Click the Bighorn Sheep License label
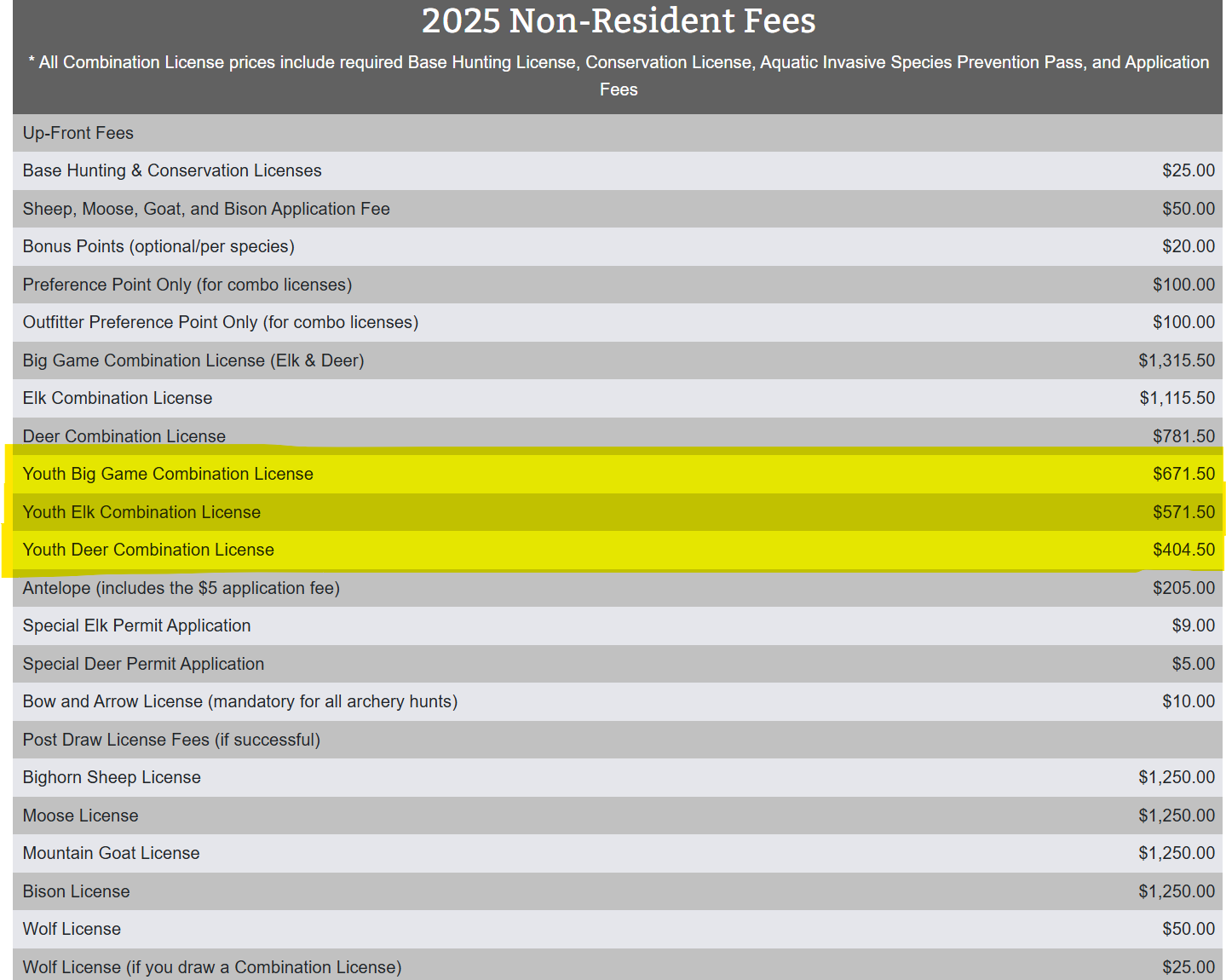1226x980 pixels. coord(112,777)
